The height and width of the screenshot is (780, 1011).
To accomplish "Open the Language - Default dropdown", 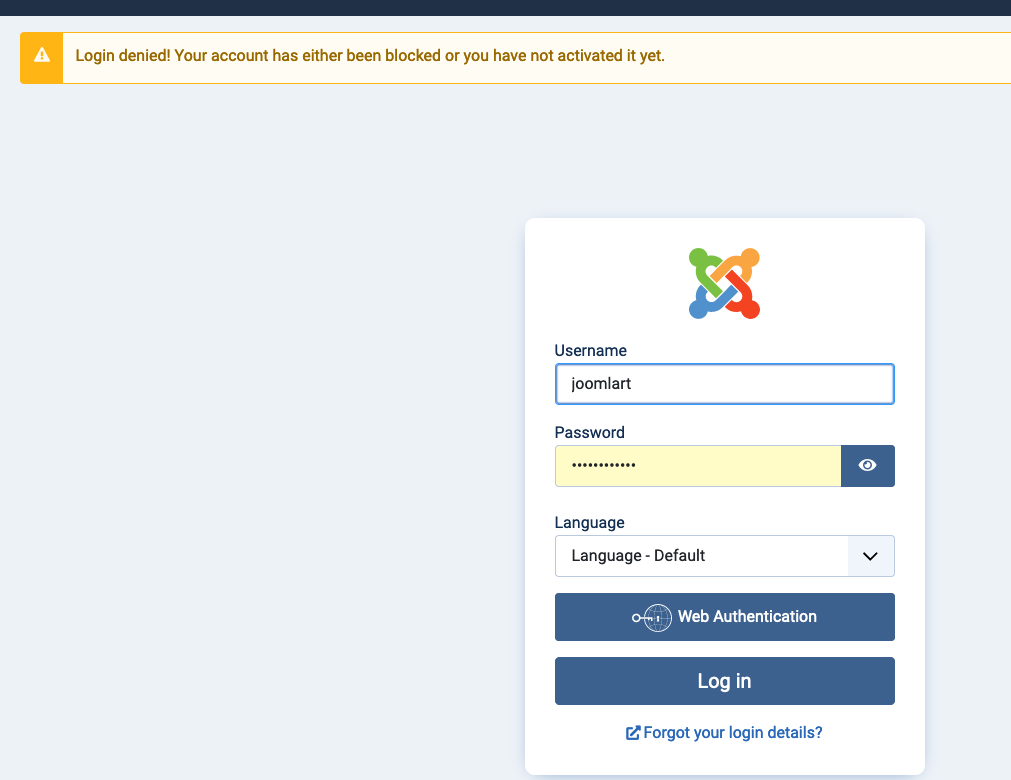I will tap(724, 556).
